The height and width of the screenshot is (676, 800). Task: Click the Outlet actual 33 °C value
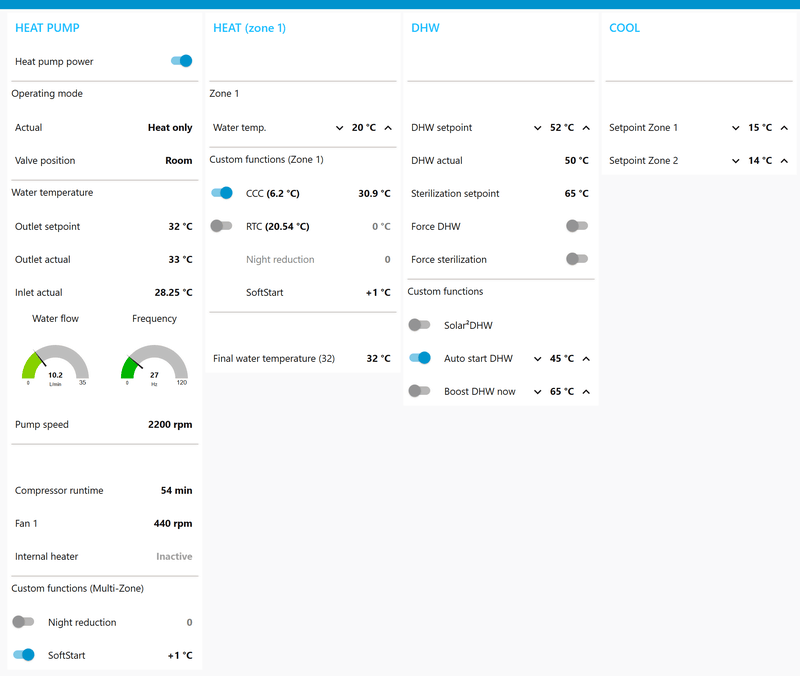[180, 259]
